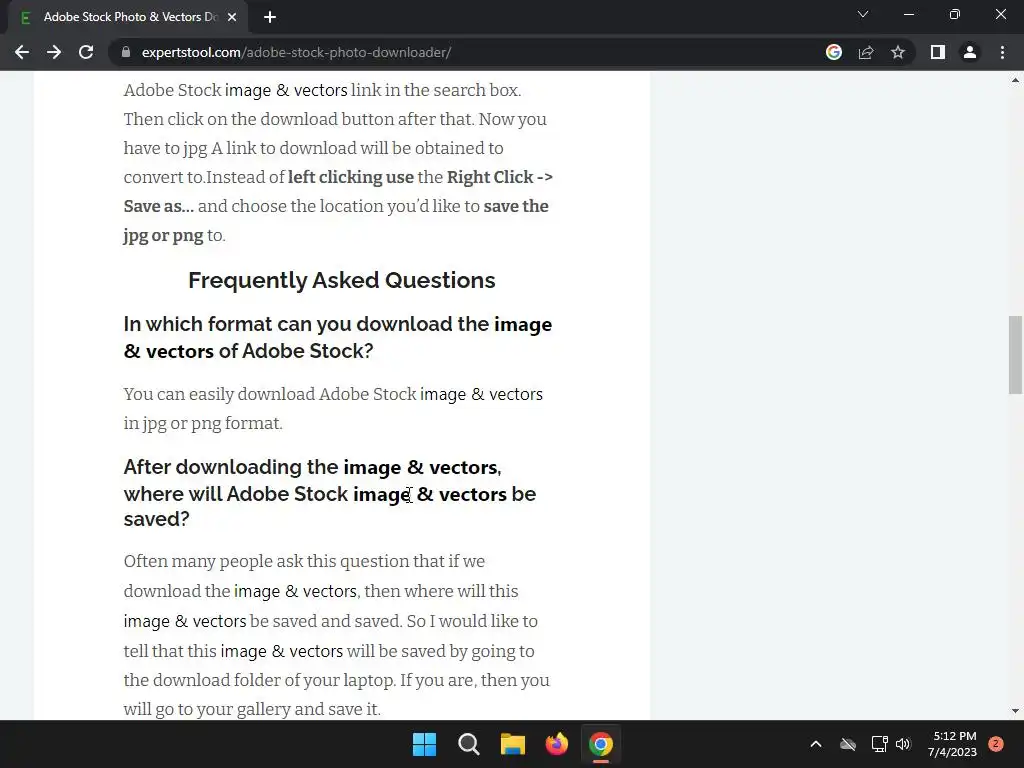This screenshot has width=1024, height=768.
Task: Click the scrollbar down arrow
Action: pyautogui.click(x=1015, y=711)
